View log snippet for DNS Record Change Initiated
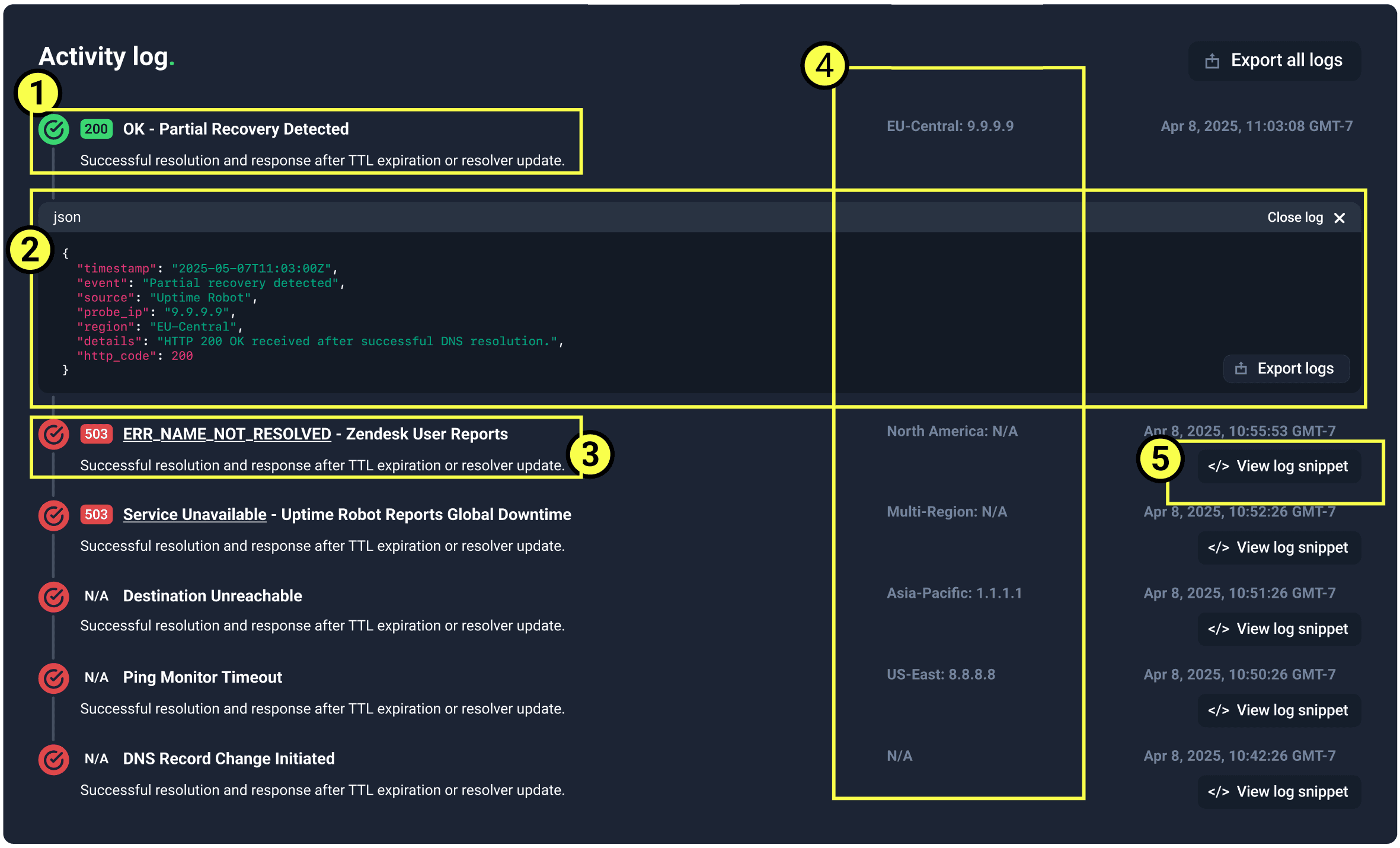 point(1279,792)
